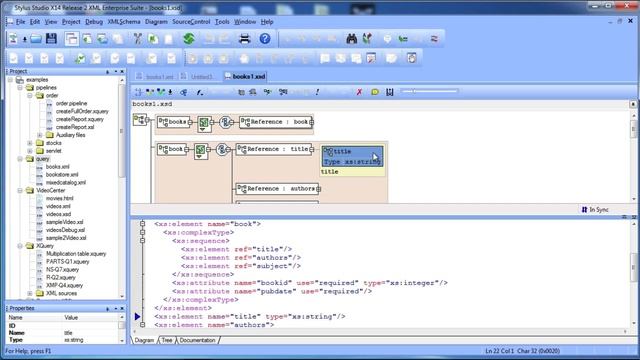Select Multiplication table.xquery file
640x360 pixels.
[x=76, y=253]
